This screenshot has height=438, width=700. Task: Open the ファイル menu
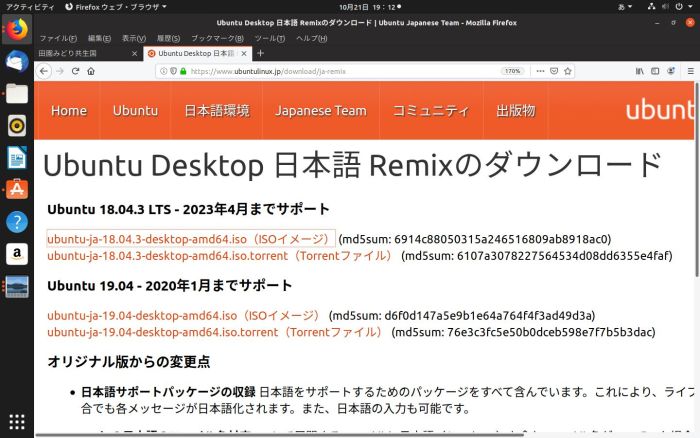pos(58,38)
